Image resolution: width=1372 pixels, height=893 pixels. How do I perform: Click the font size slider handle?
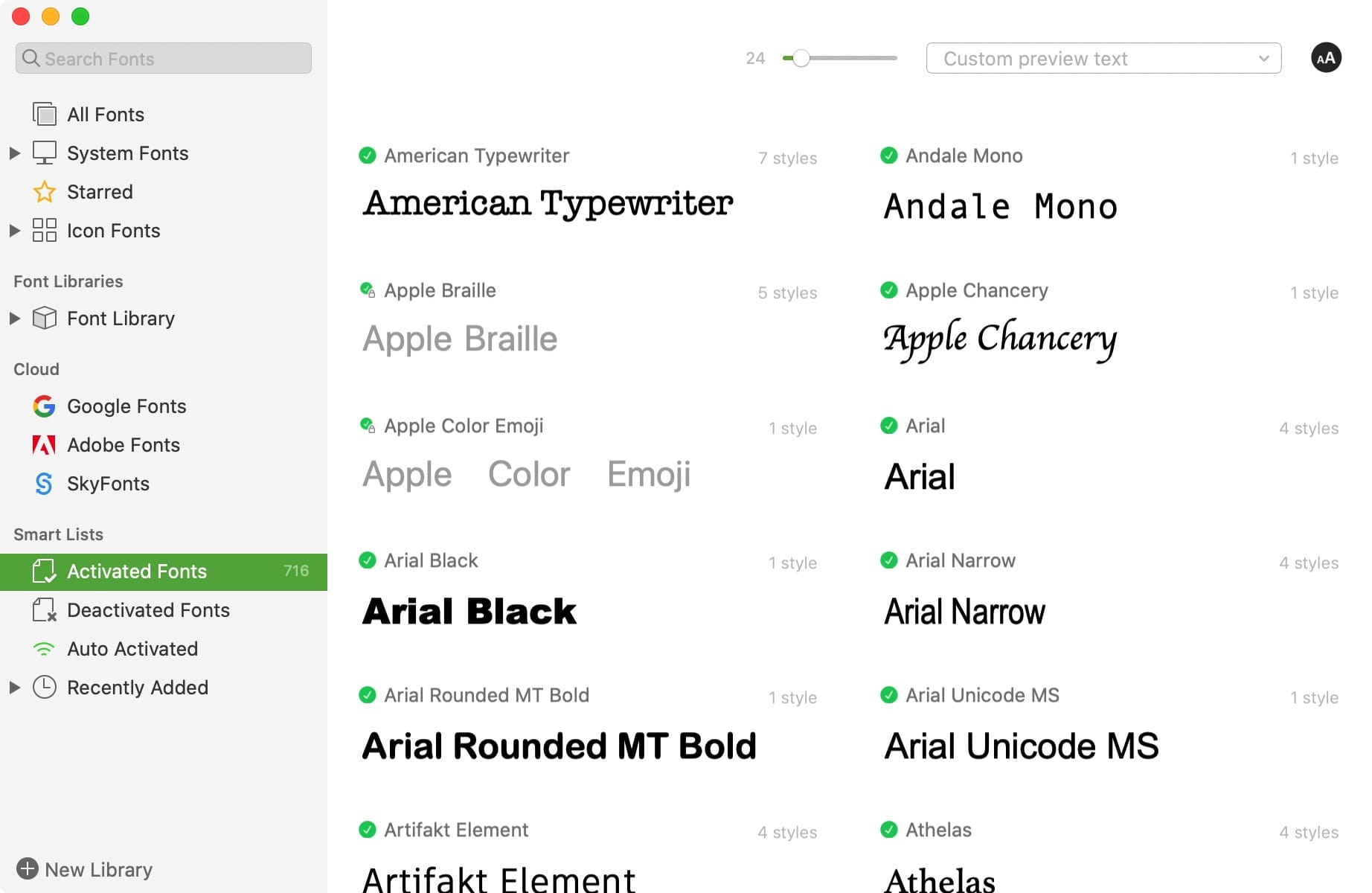801,58
